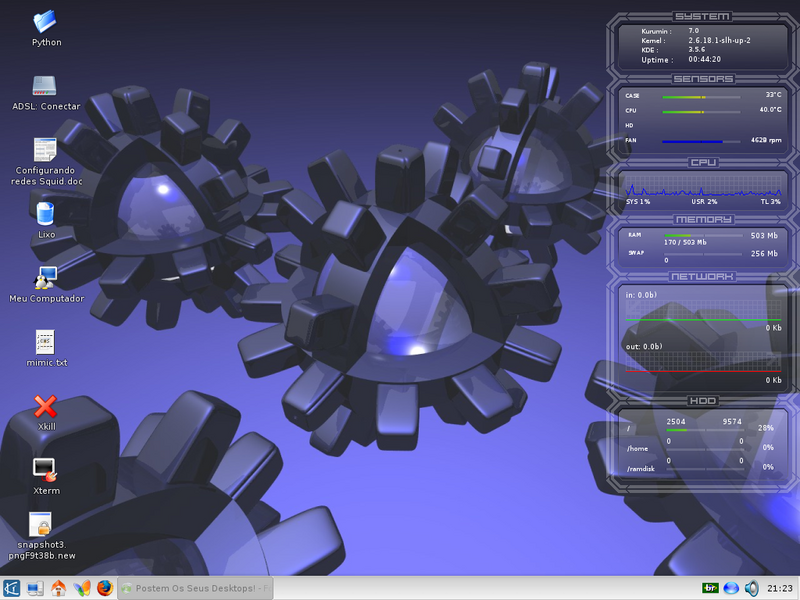
Task: Click the SWAP 256 Mb value
Action: [764, 254]
